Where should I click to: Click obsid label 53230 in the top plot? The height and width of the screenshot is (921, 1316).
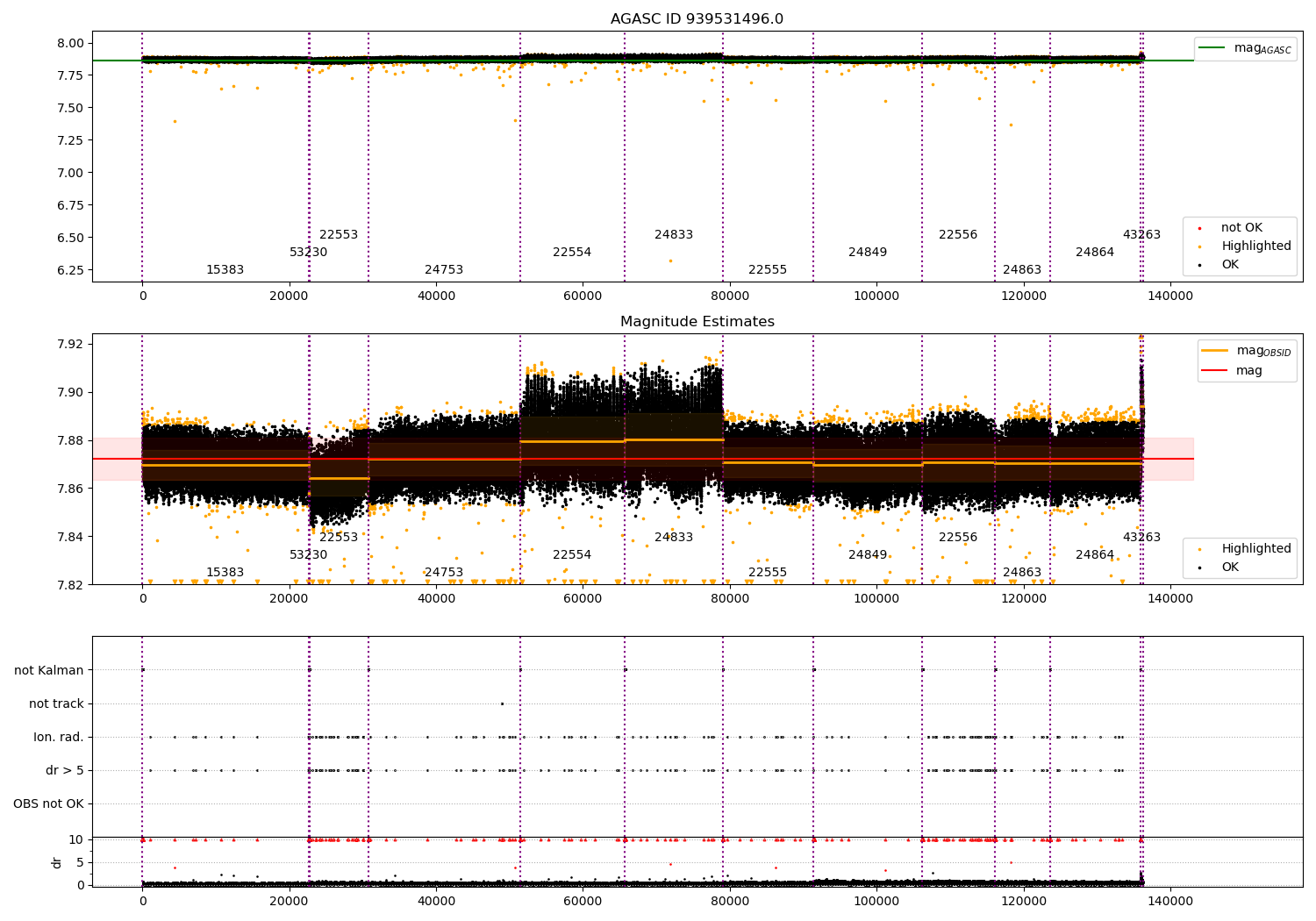(x=309, y=253)
